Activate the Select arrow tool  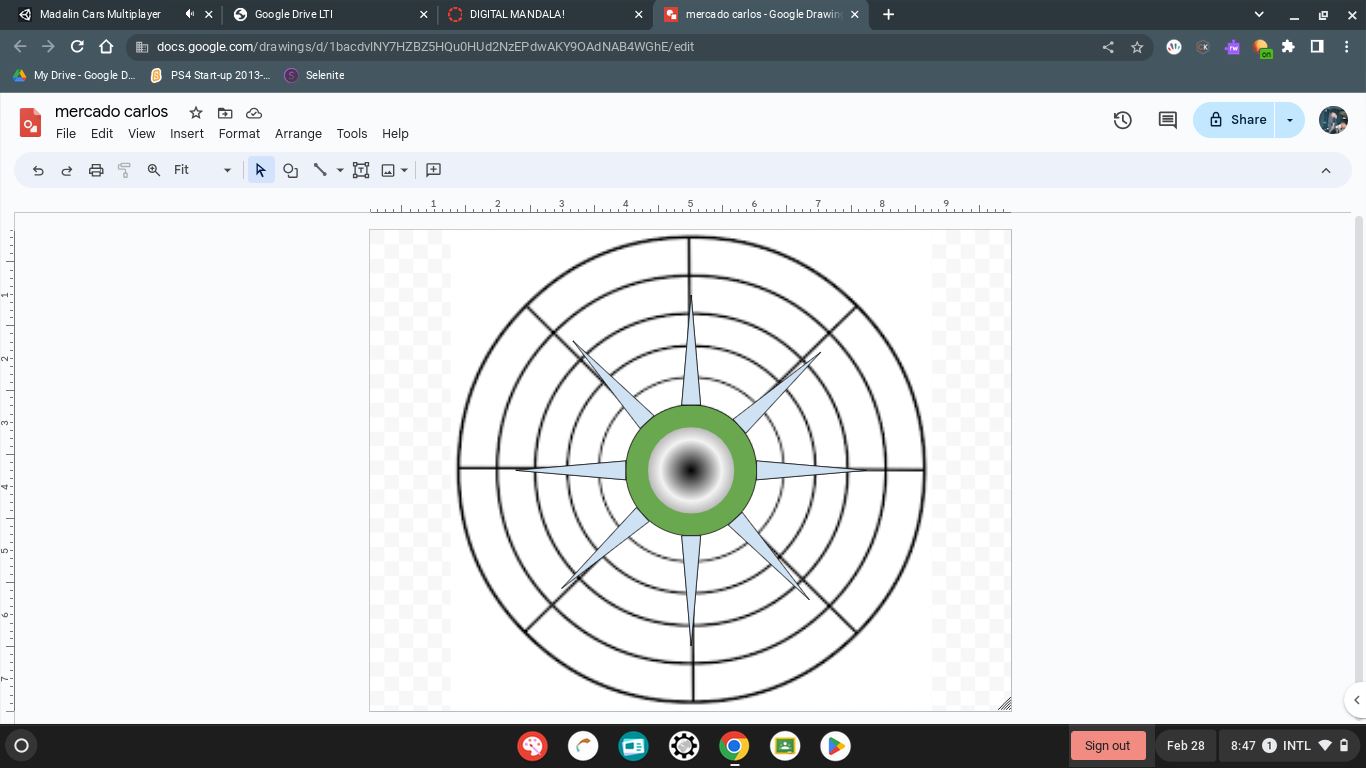[261, 170]
